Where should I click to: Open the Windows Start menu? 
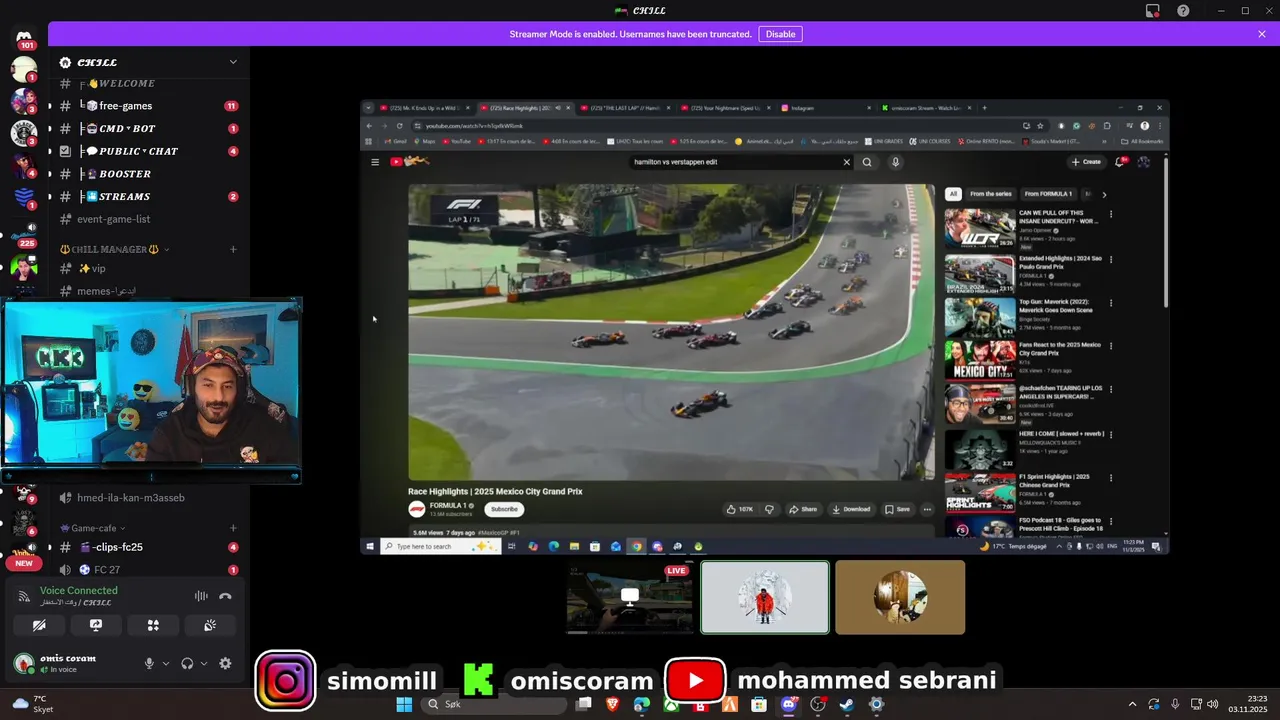[404, 704]
